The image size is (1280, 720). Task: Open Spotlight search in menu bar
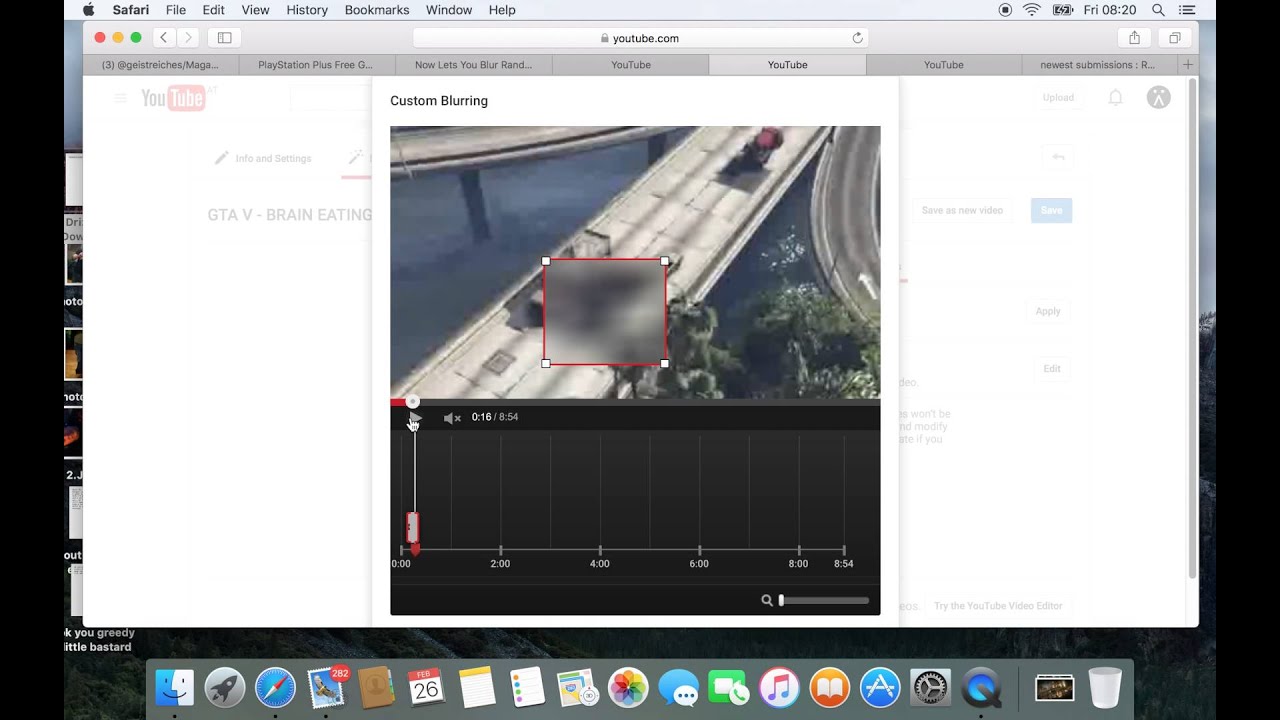1158,10
